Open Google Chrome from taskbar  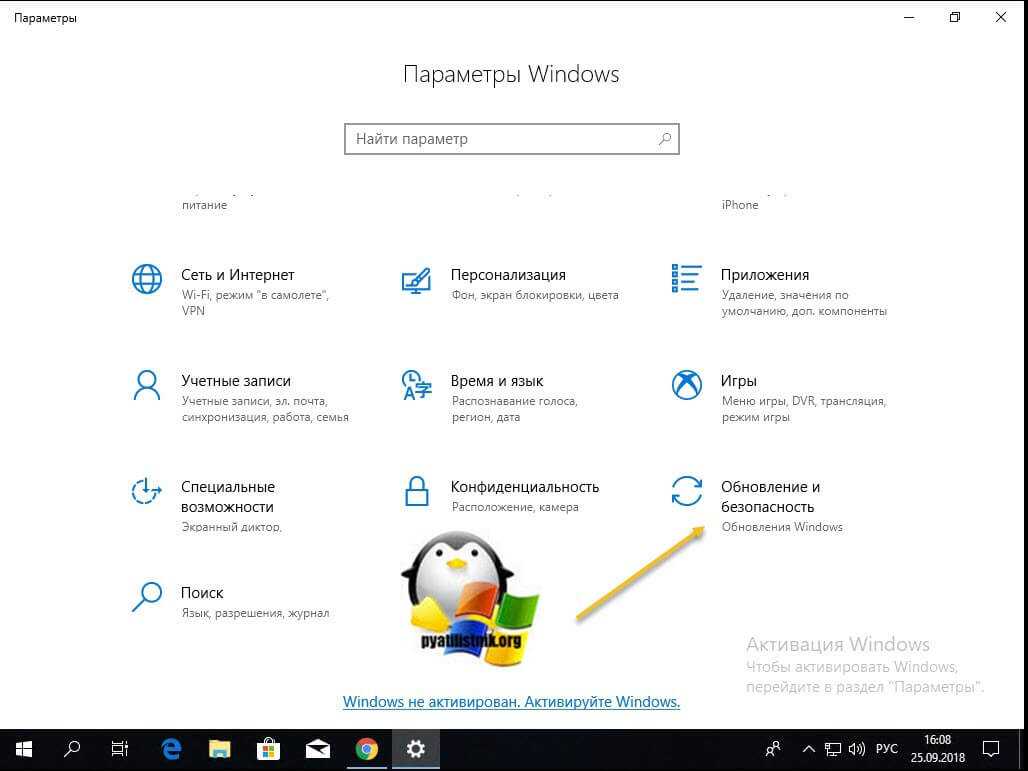367,748
